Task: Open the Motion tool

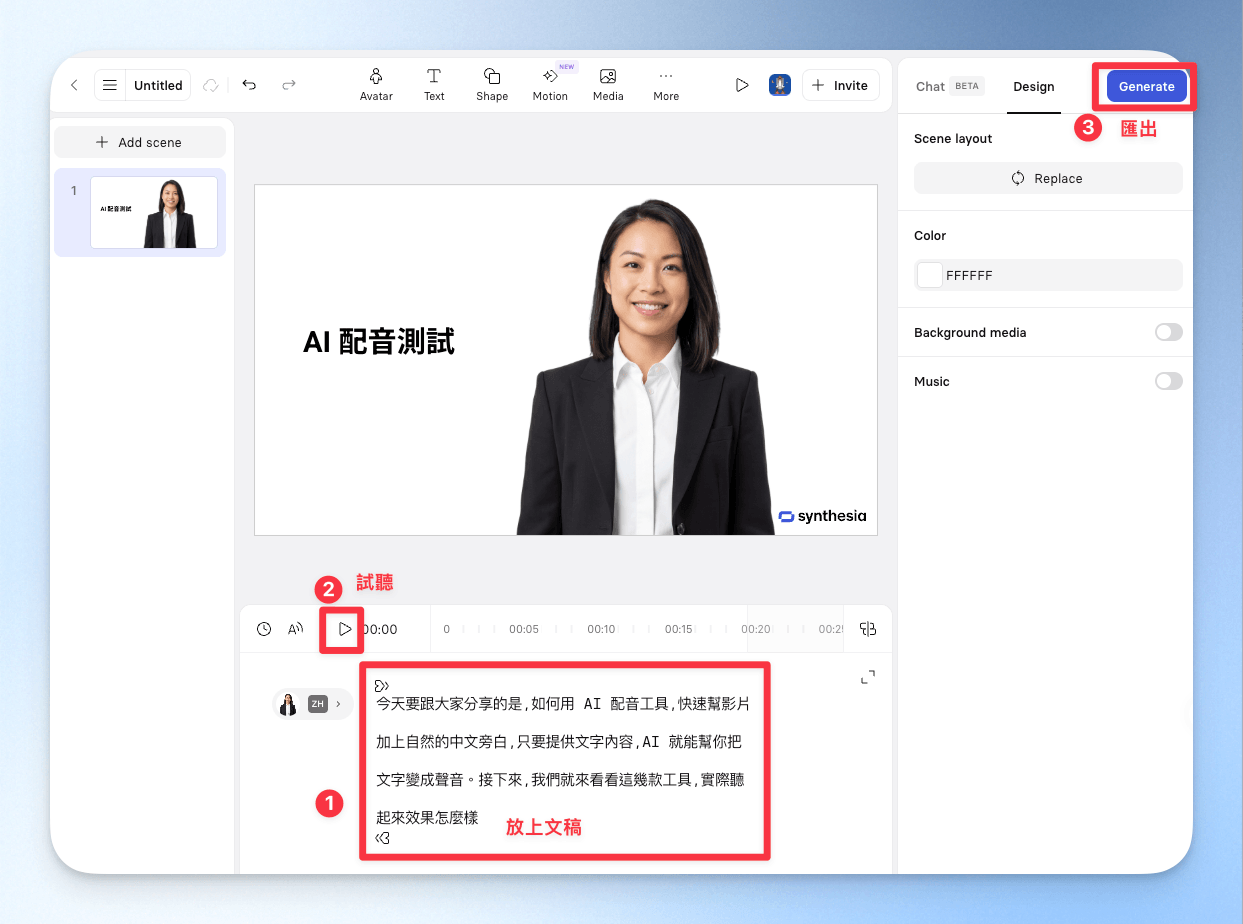Action: (550, 85)
